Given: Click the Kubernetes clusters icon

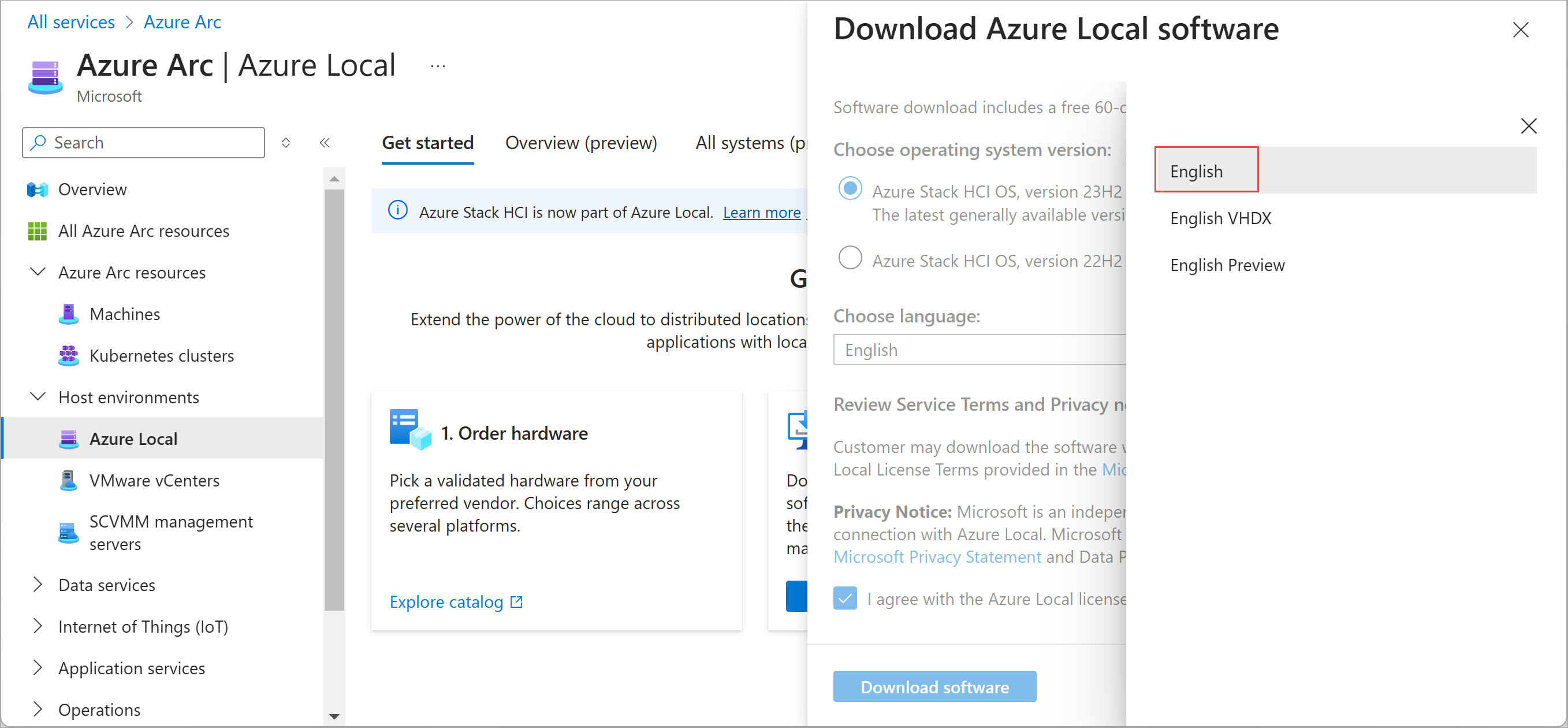Looking at the screenshot, I should (69, 356).
